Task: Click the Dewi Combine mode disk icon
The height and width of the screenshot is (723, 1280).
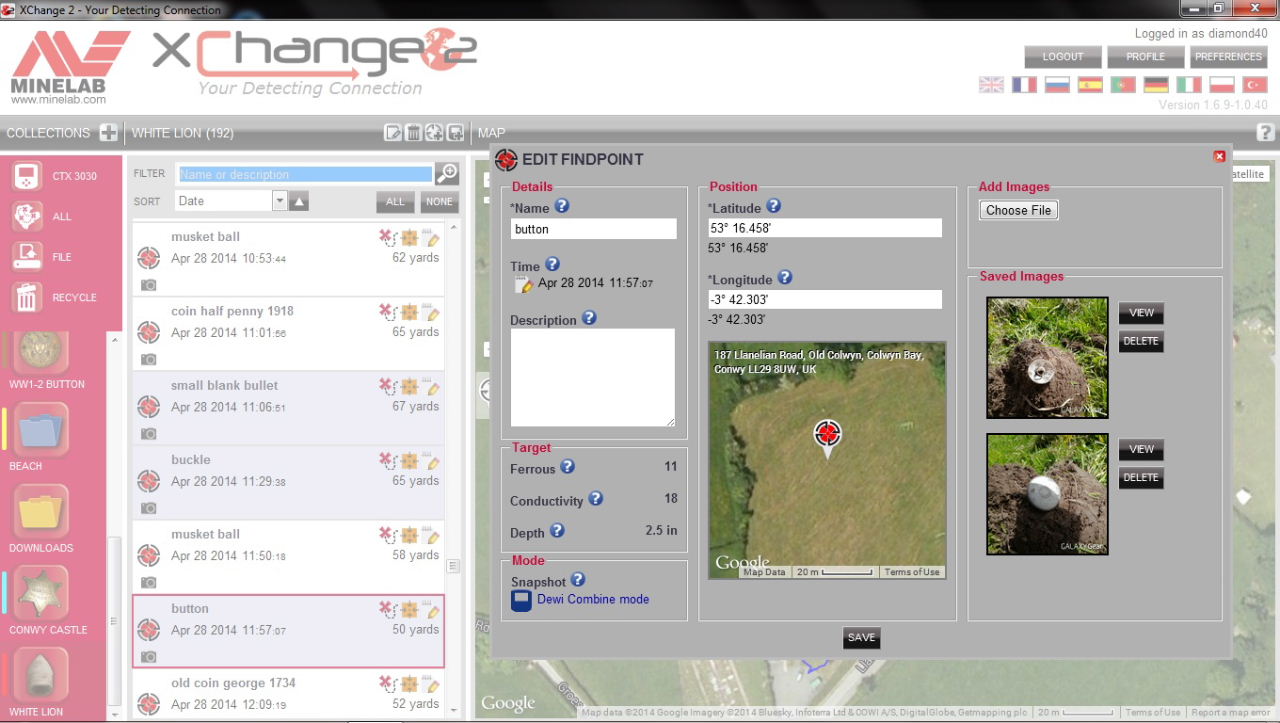Action: click(520, 600)
